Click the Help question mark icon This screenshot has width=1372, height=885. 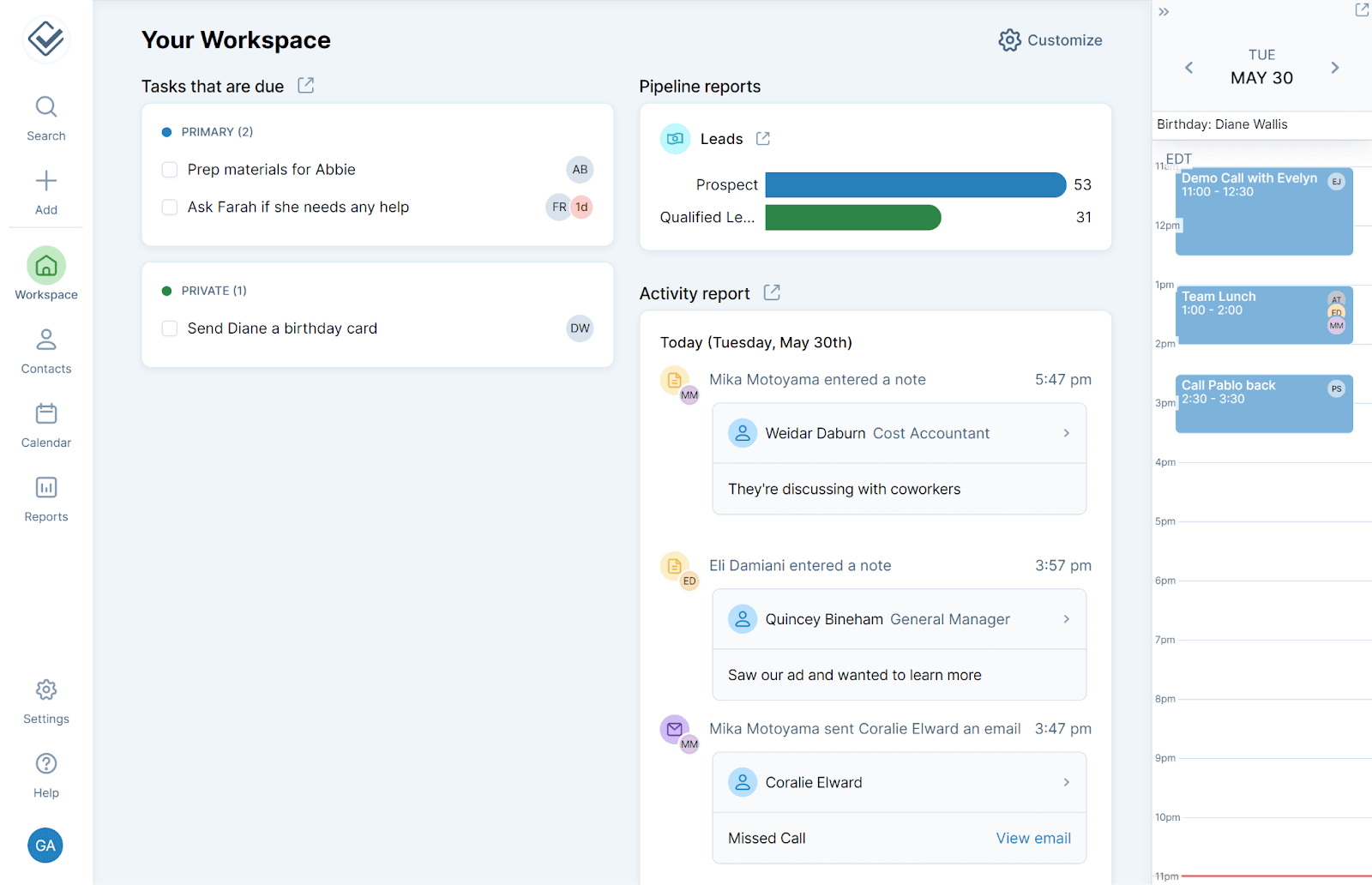pos(45,763)
